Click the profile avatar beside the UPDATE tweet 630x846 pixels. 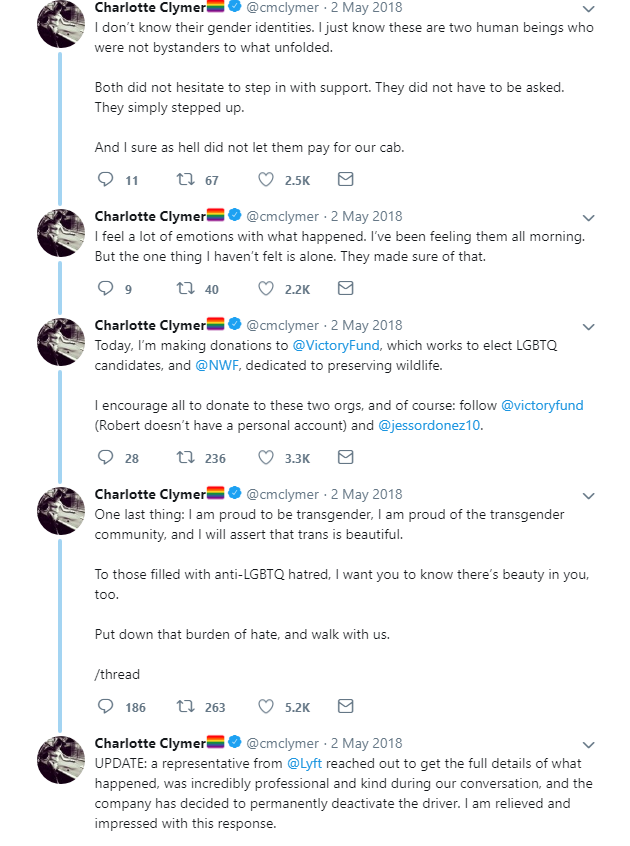[x=61, y=760]
